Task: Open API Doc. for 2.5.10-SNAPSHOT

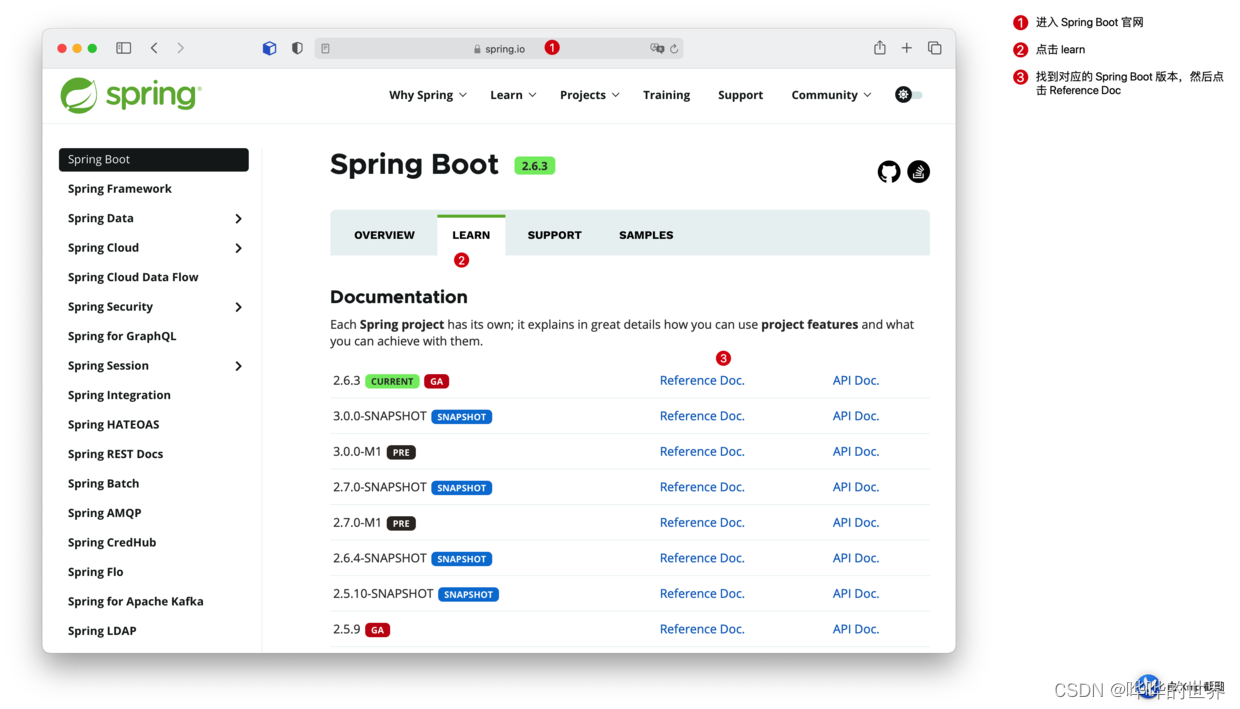Action: 856,593
